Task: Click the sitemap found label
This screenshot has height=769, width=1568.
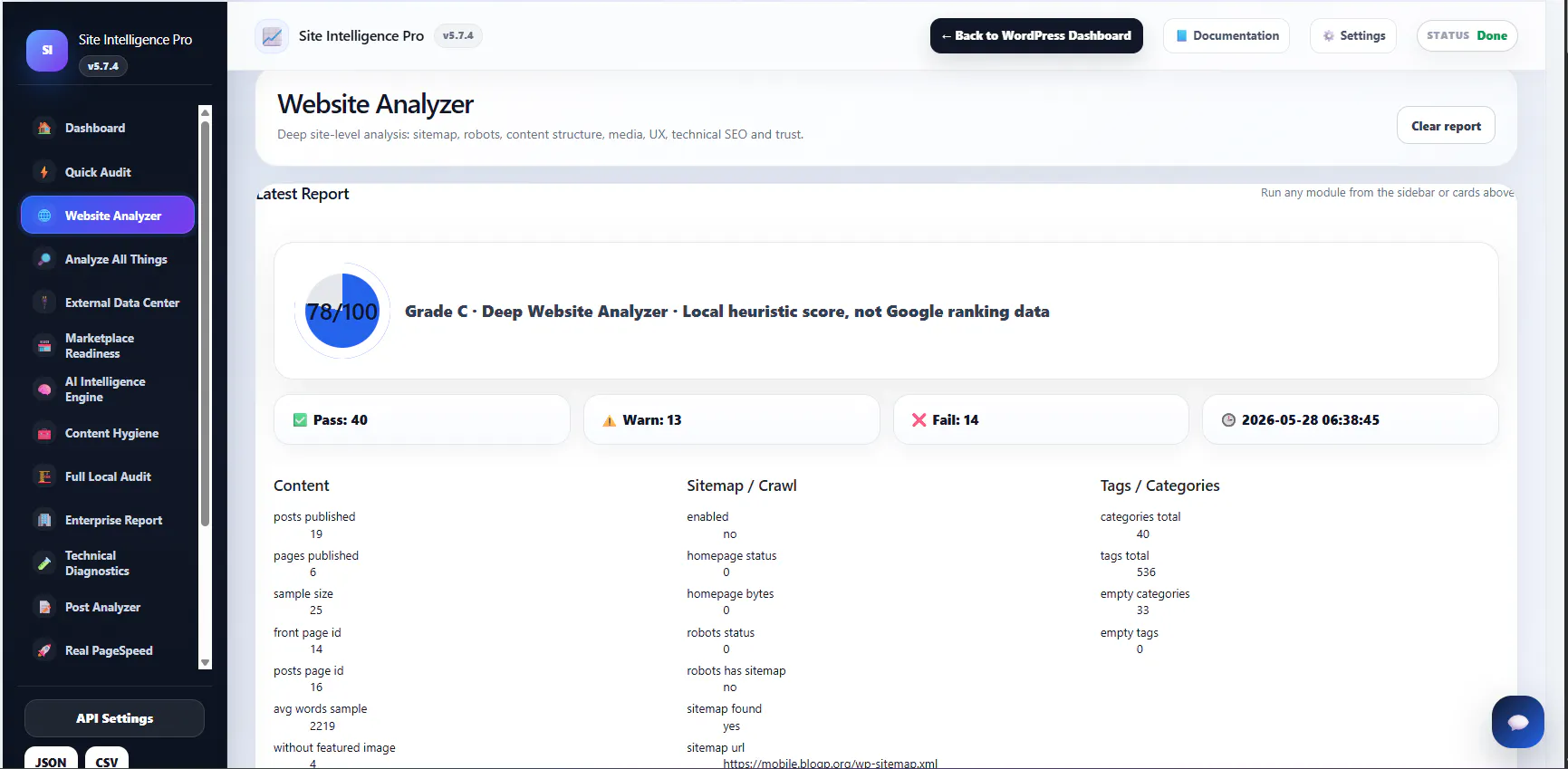Action: tap(725, 709)
